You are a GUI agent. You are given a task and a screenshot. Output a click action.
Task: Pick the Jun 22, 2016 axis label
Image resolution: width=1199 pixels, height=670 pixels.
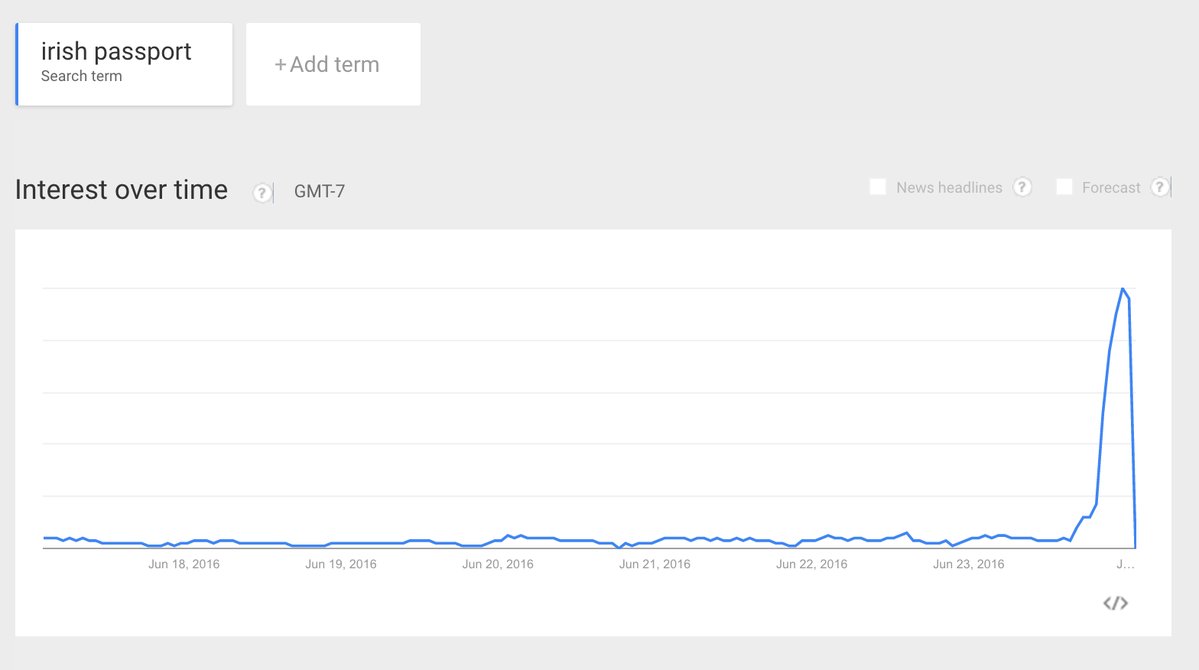[x=812, y=564]
